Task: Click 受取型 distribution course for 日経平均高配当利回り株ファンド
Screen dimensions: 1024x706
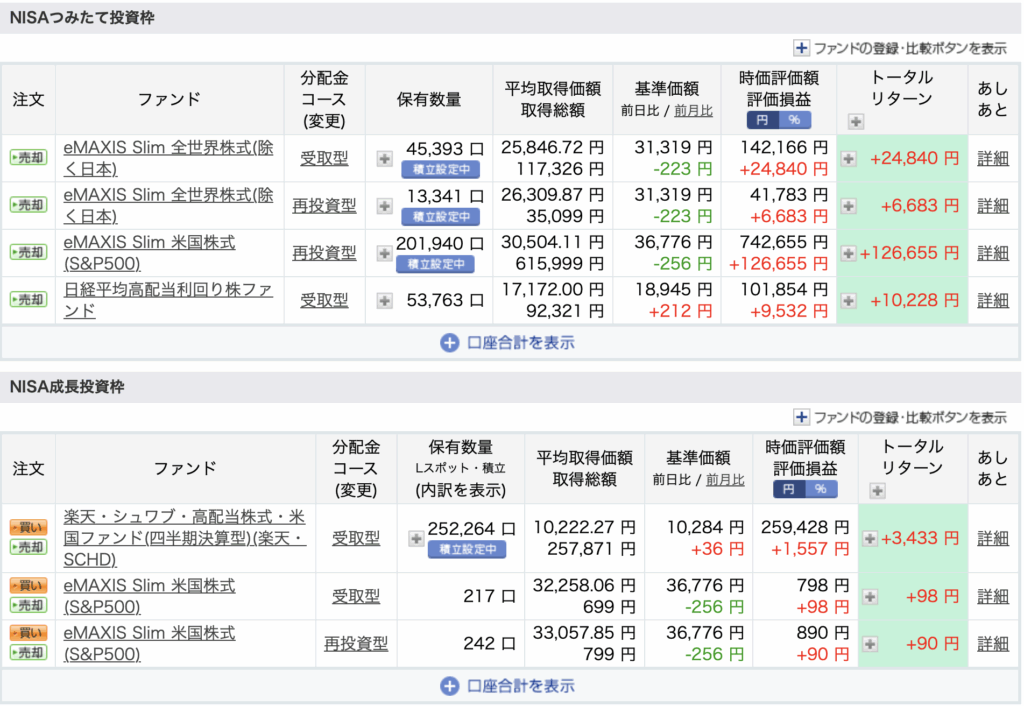Action: (x=324, y=300)
